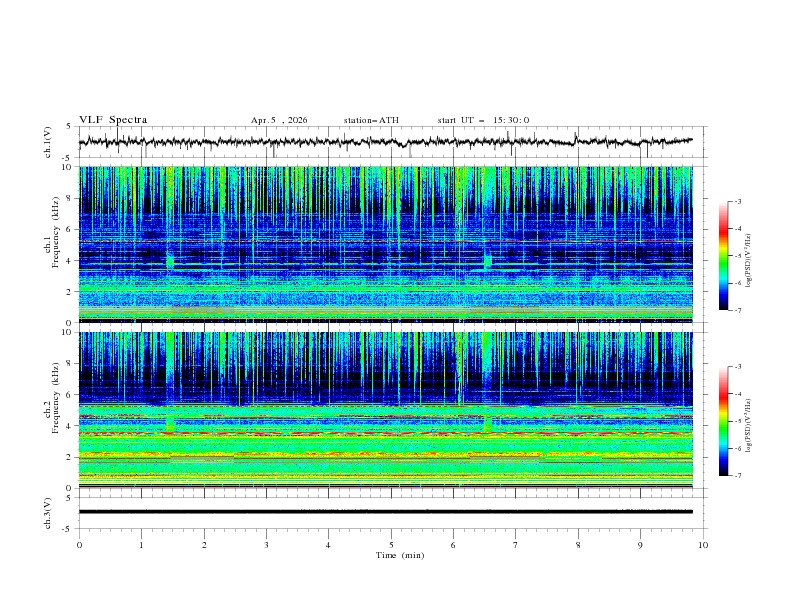
Task: Click the ch.1 colorbar "log(PSD)(V²/Hz)" label
Action: 749,261
